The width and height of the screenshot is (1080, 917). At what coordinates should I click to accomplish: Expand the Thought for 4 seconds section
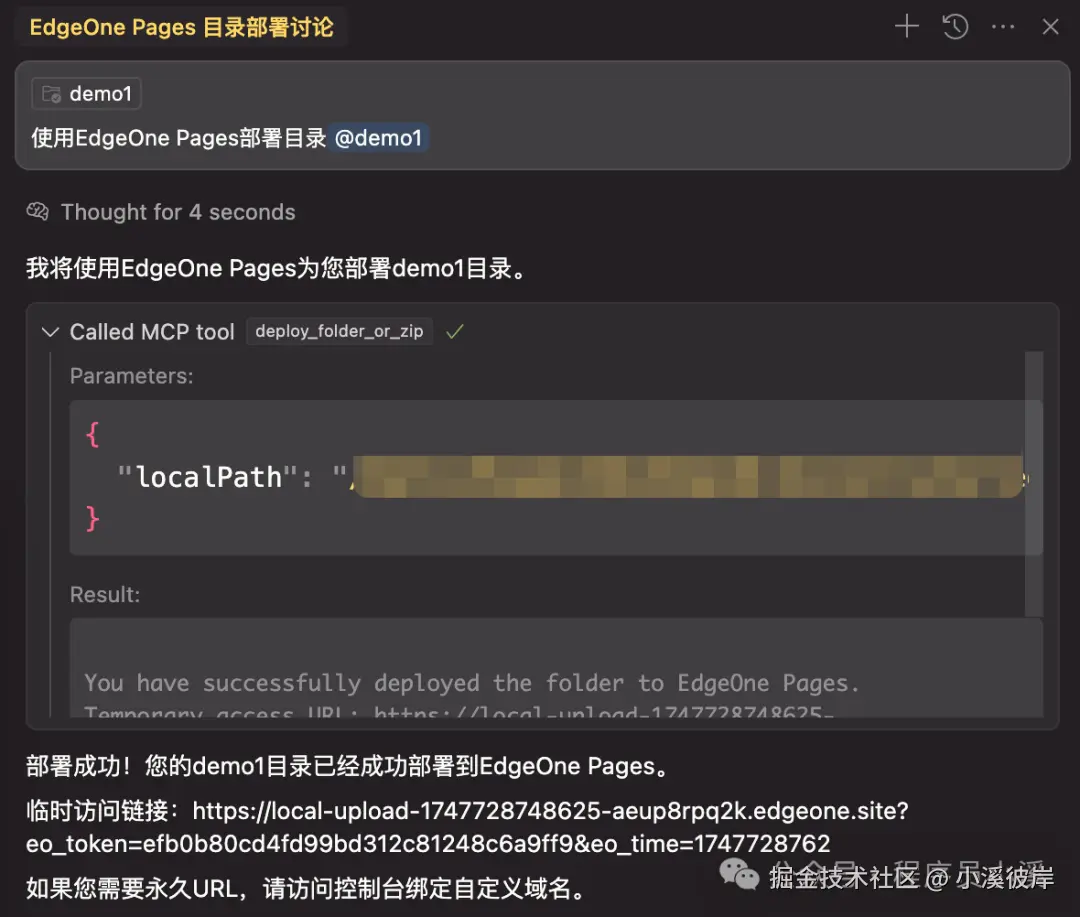click(x=178, y=212)
